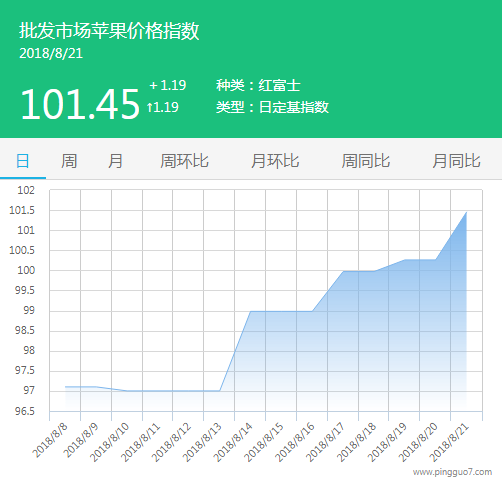502x483 pixels.
Task: Show the 月同比 tab
Action: click(456, 161)
